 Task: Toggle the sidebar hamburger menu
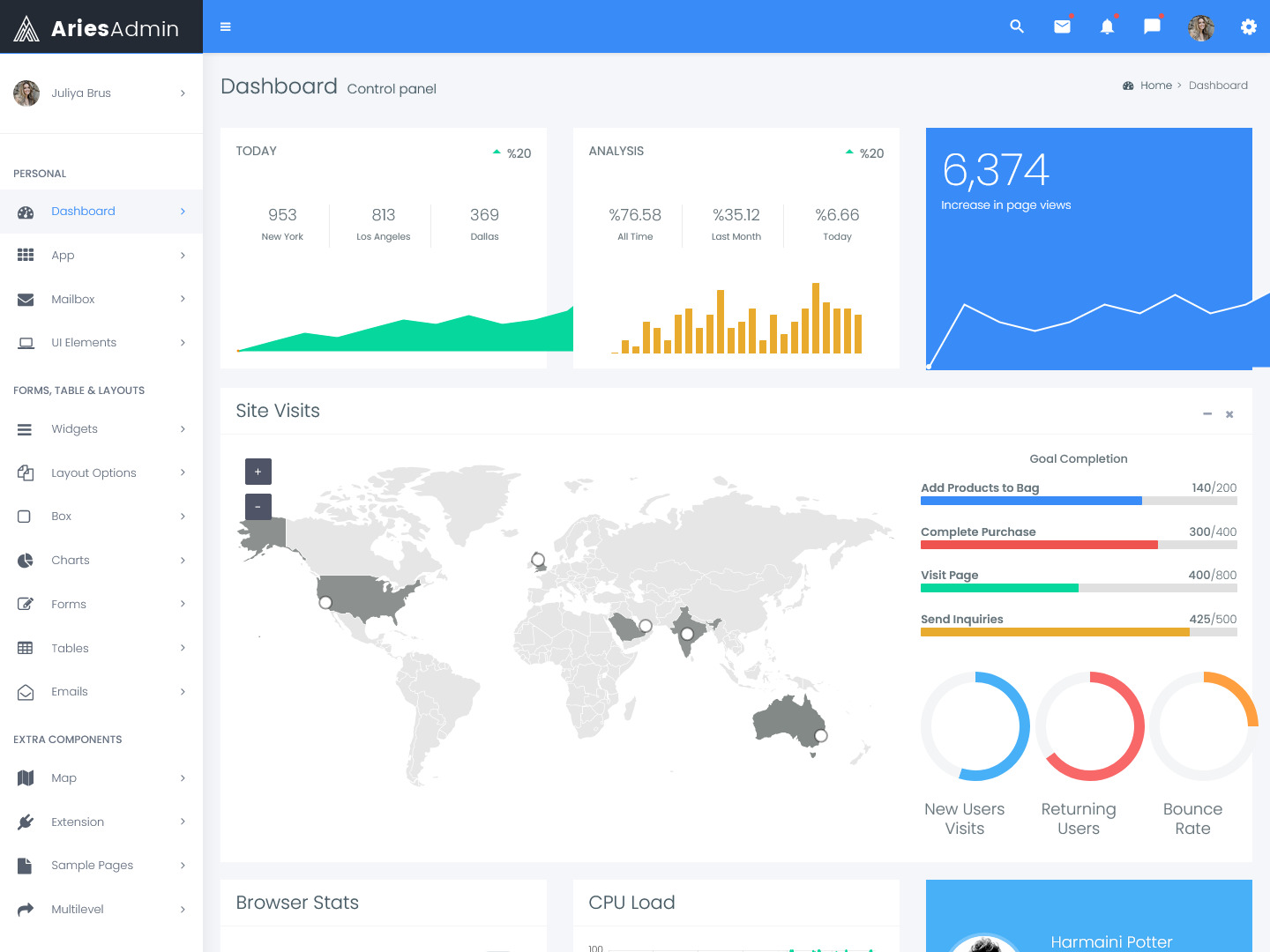point(225,26)
